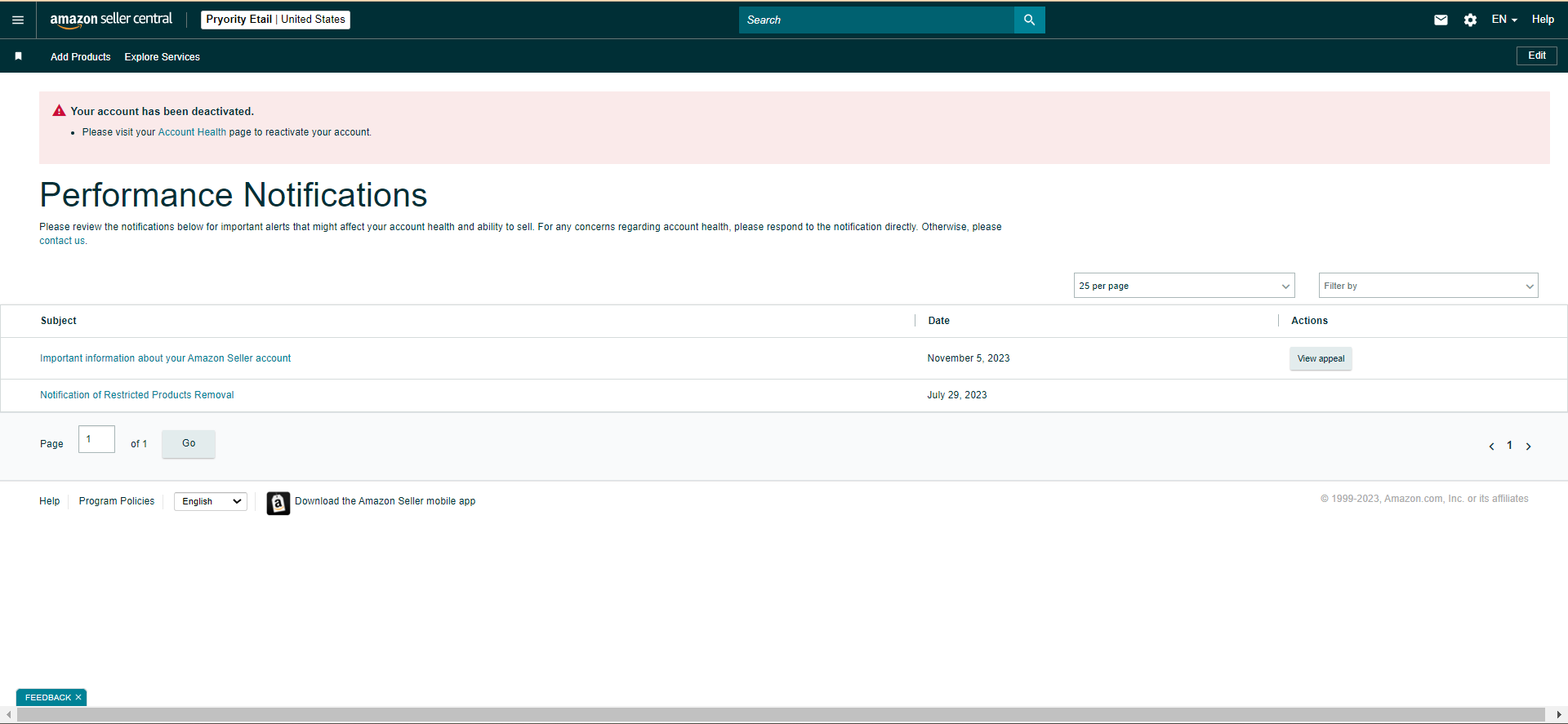
Task: Open the messages envelope icon
Action: (x=1441, y=20)
